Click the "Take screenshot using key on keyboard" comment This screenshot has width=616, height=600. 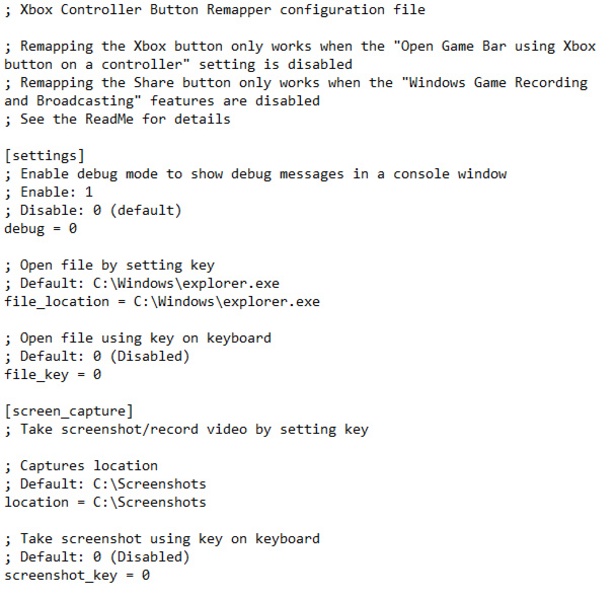(162, 538)
